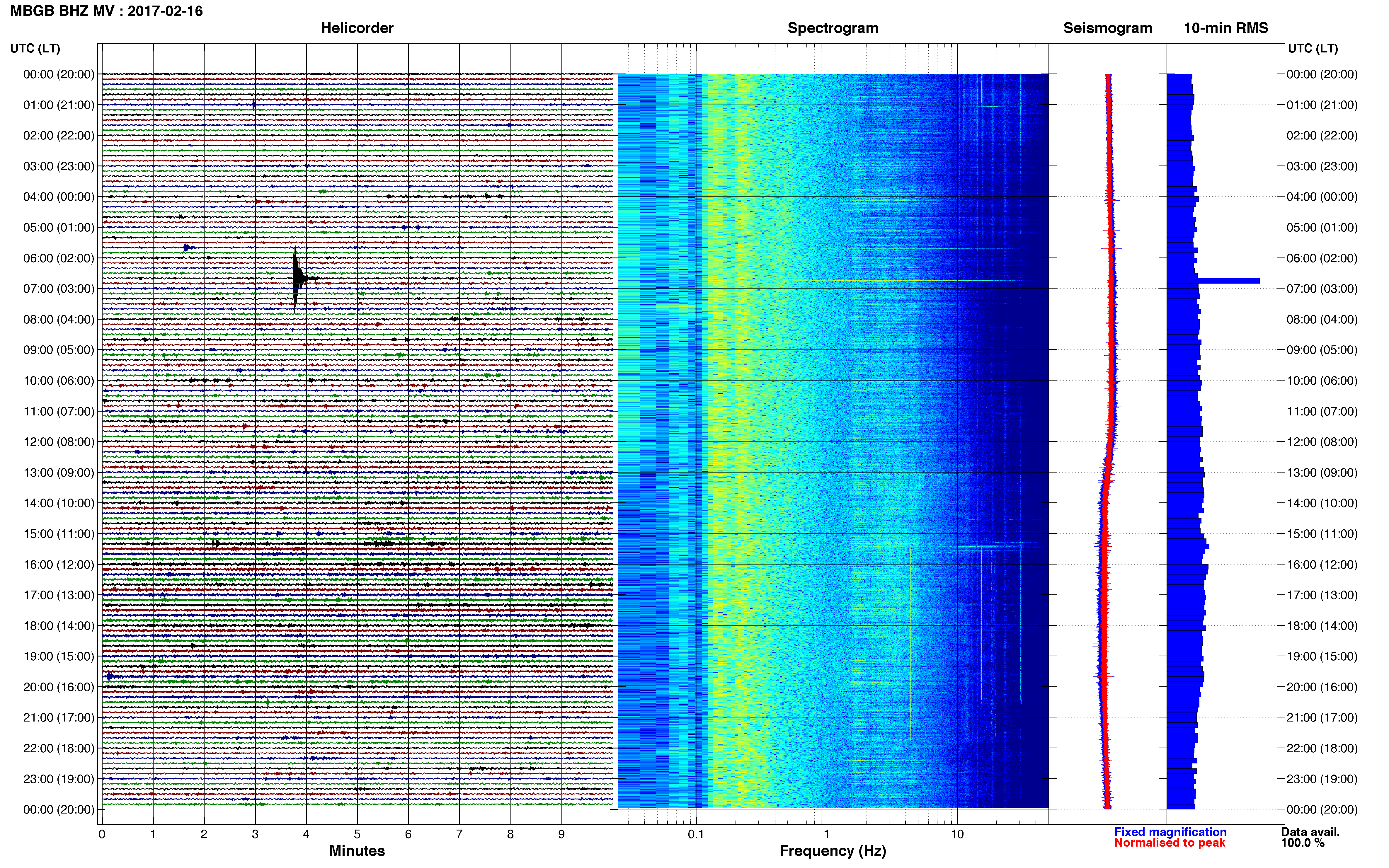
Task: Click the left time label 23:00 (19:00)
Action: [59, 779]
